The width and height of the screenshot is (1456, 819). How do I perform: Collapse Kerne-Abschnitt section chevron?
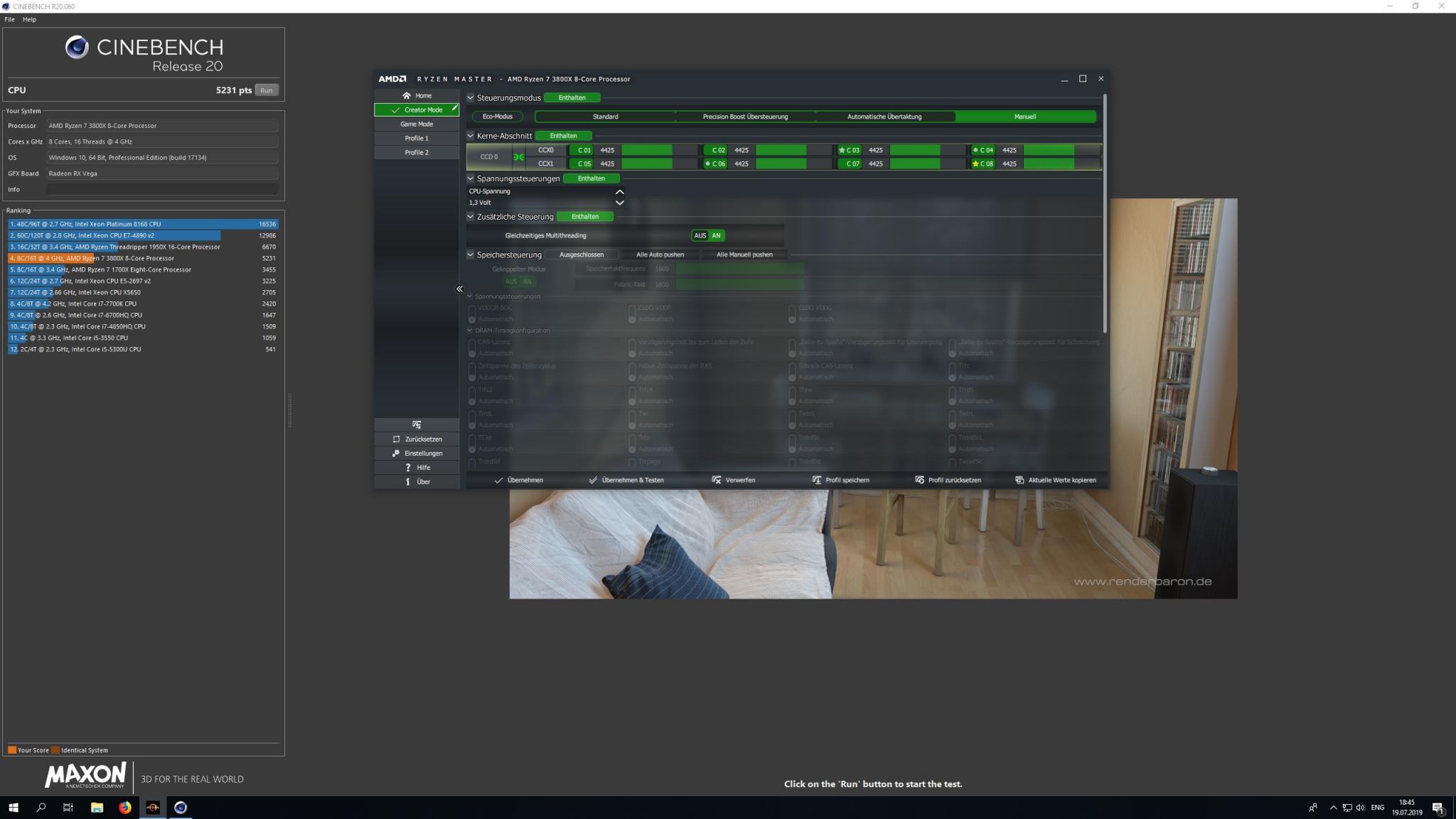(x=470, y=136)
